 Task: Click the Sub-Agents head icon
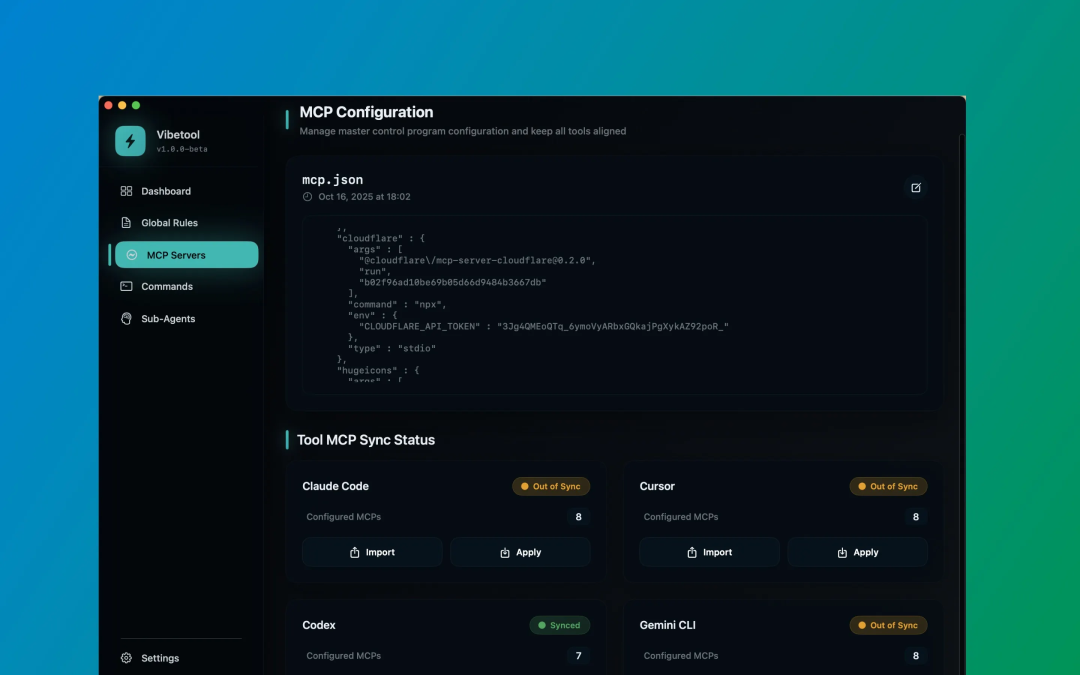click(126, 319)
